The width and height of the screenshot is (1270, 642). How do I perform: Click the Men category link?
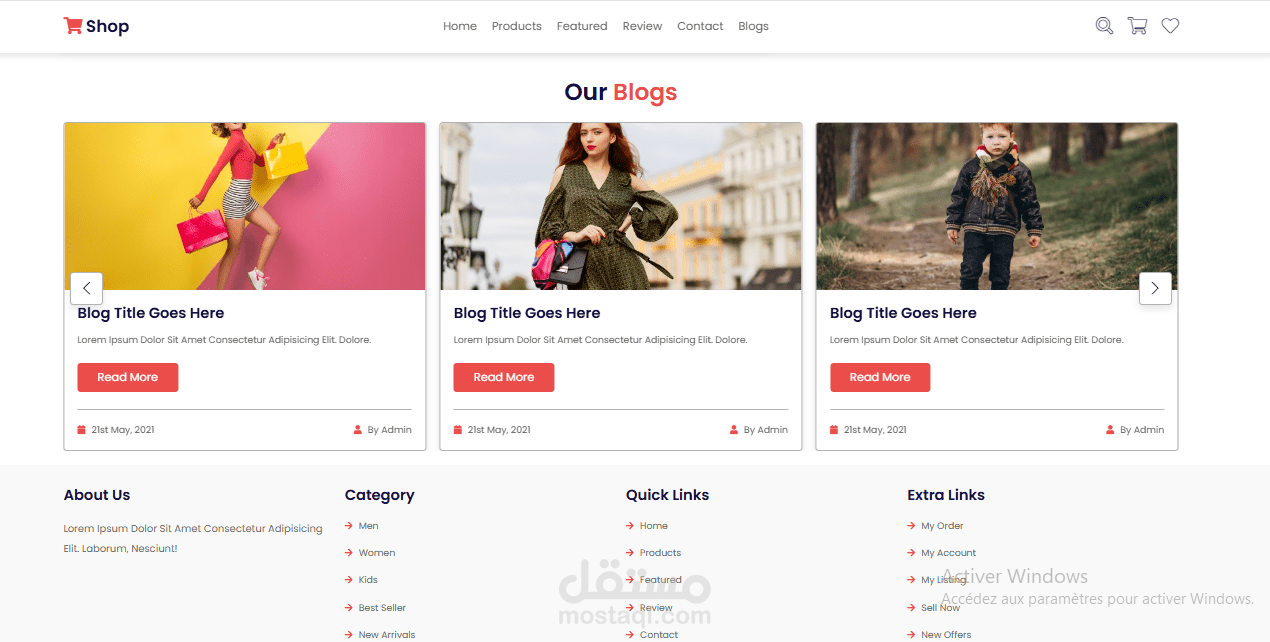coord(362,526)
